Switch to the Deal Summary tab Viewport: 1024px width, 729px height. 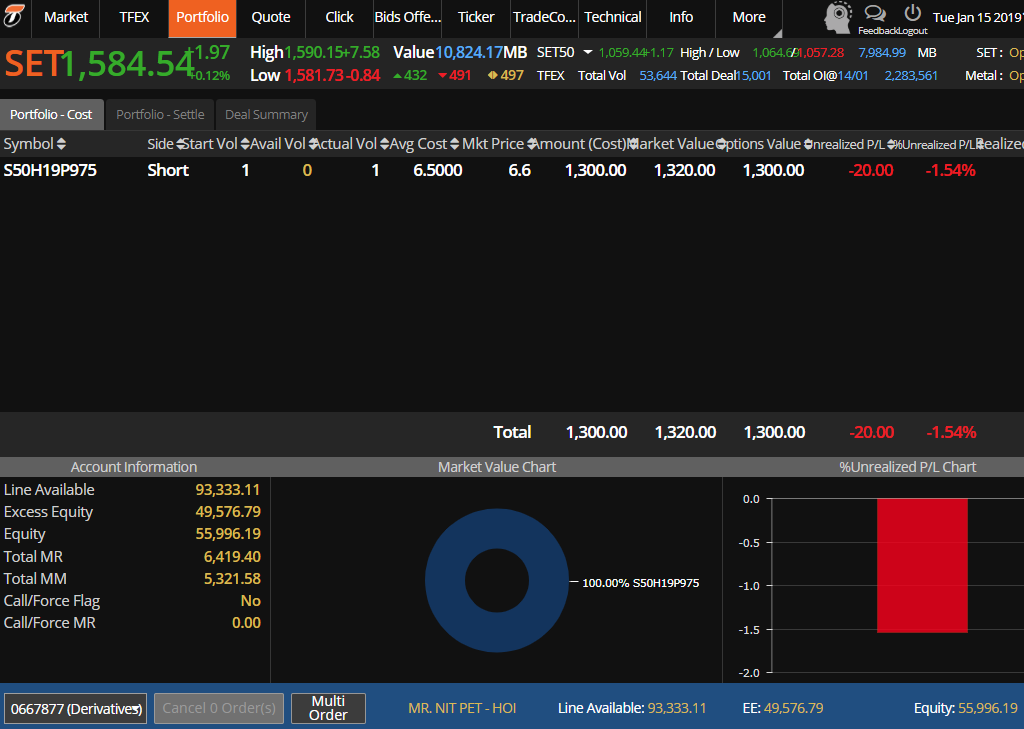point(266,114)
